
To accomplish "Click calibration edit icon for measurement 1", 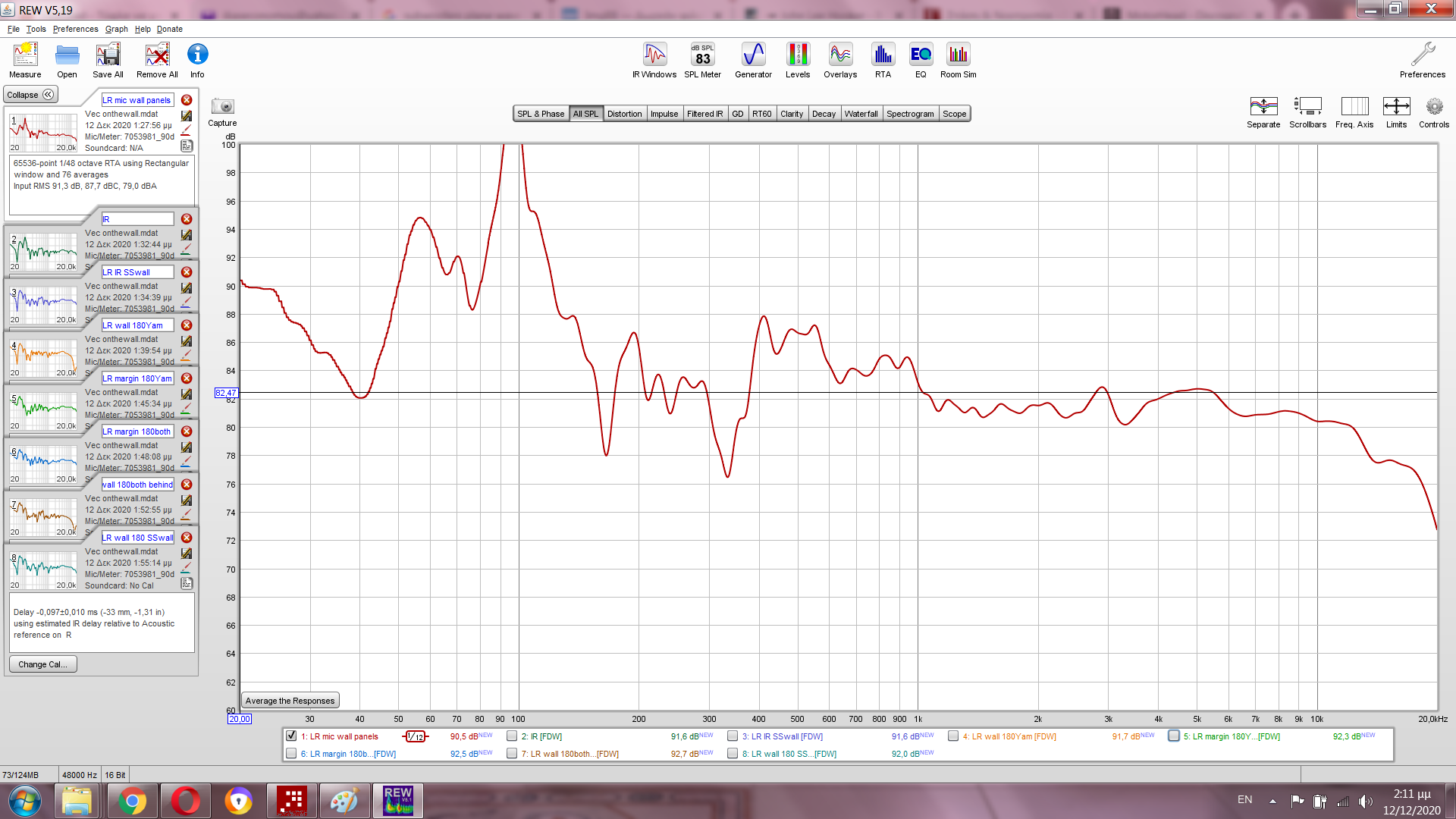I will [x=187, y=116].
